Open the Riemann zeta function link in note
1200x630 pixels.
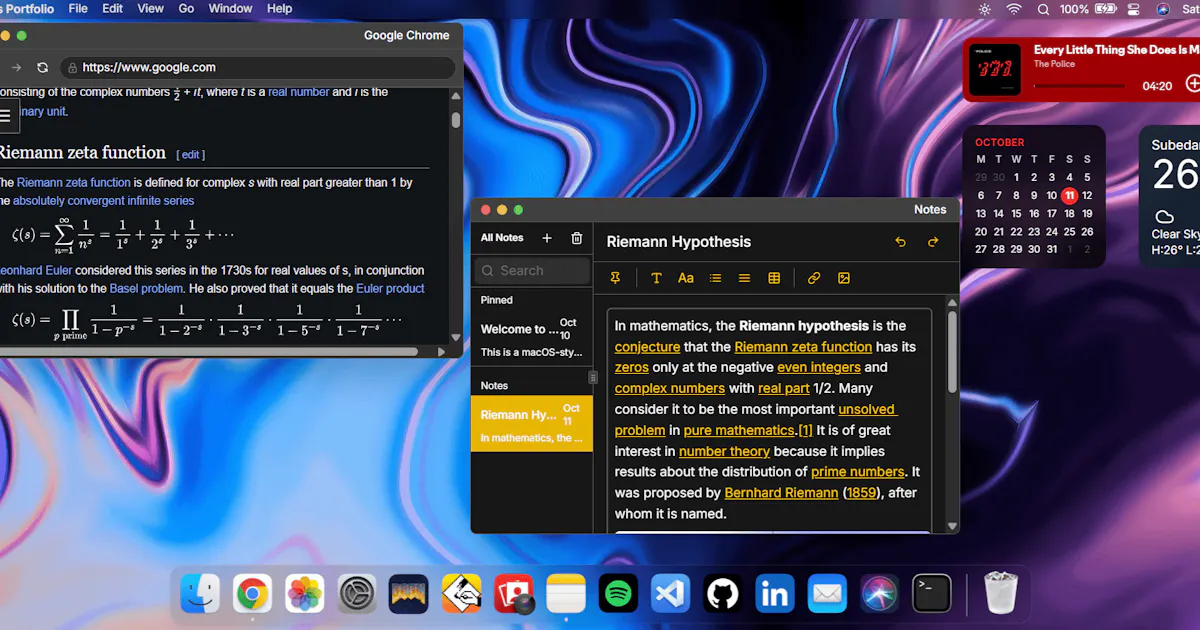803,347
